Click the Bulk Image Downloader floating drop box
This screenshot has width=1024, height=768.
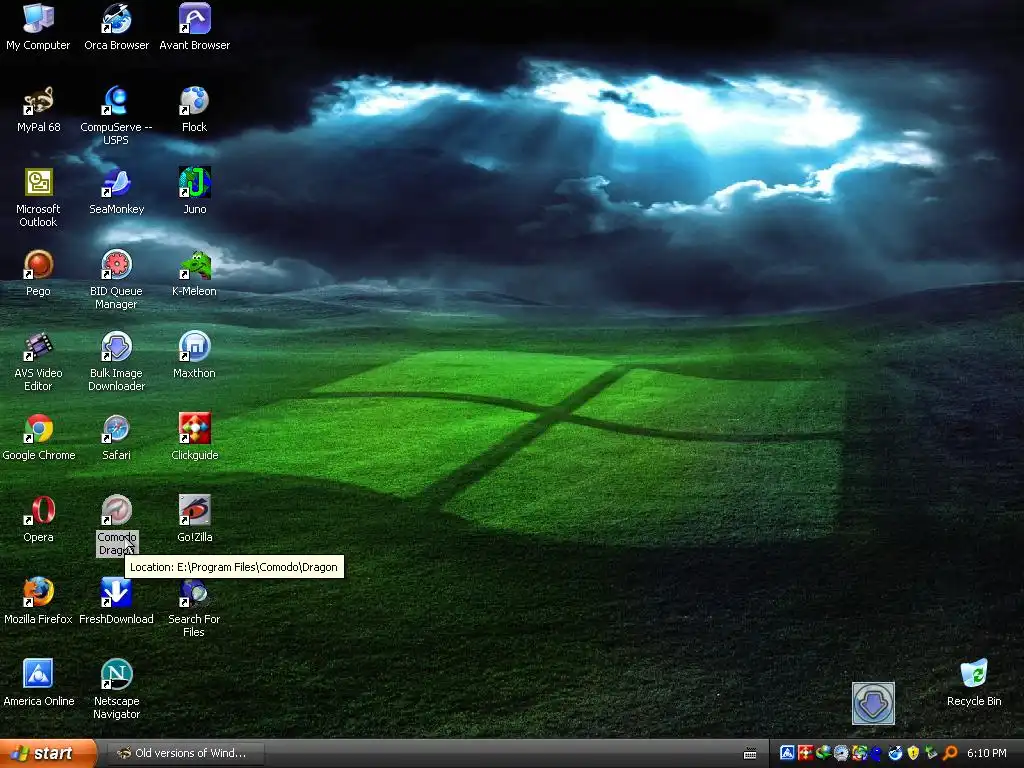pos(873,703)
